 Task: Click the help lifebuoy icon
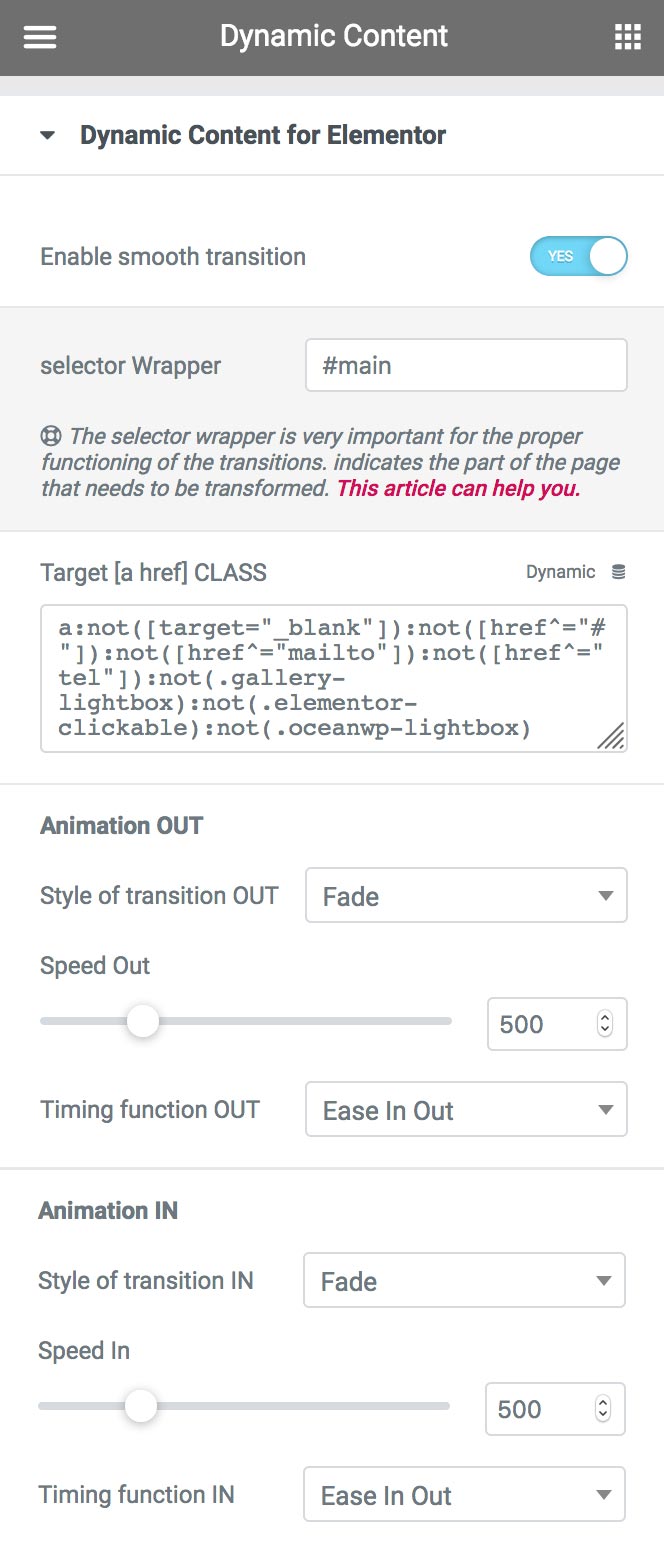pos(51,437)
